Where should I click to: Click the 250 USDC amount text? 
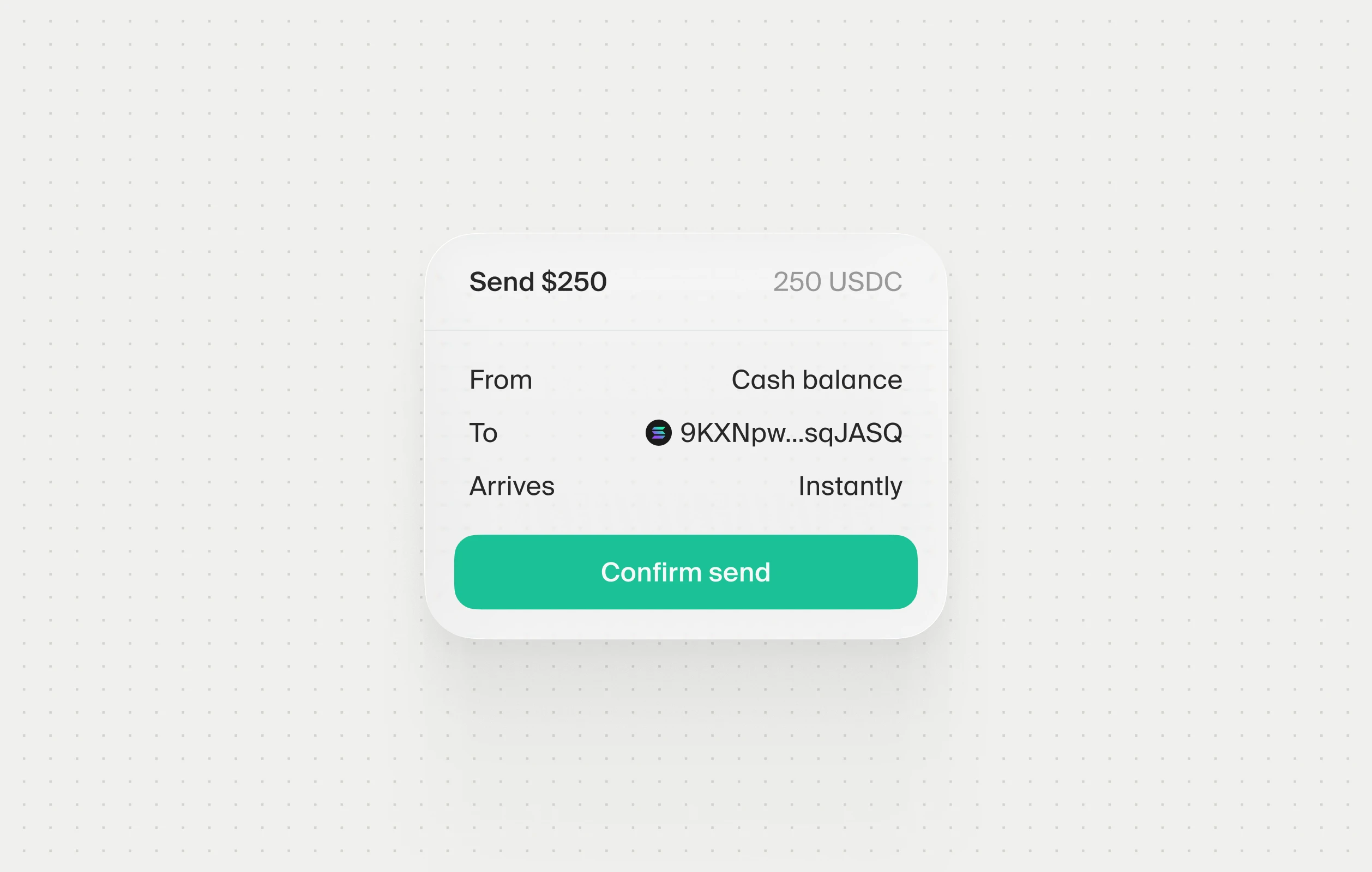(837, 282)
